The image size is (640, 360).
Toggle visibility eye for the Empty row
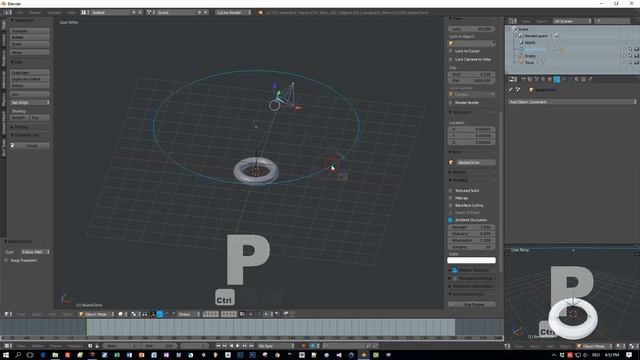624,56
